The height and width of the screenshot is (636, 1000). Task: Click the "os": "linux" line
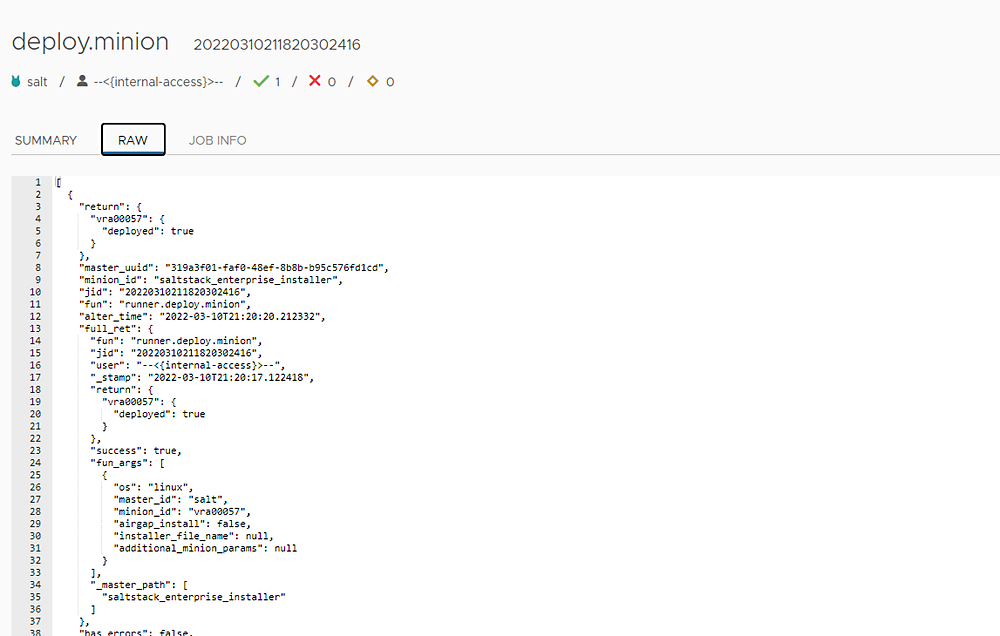click(153, 487)
